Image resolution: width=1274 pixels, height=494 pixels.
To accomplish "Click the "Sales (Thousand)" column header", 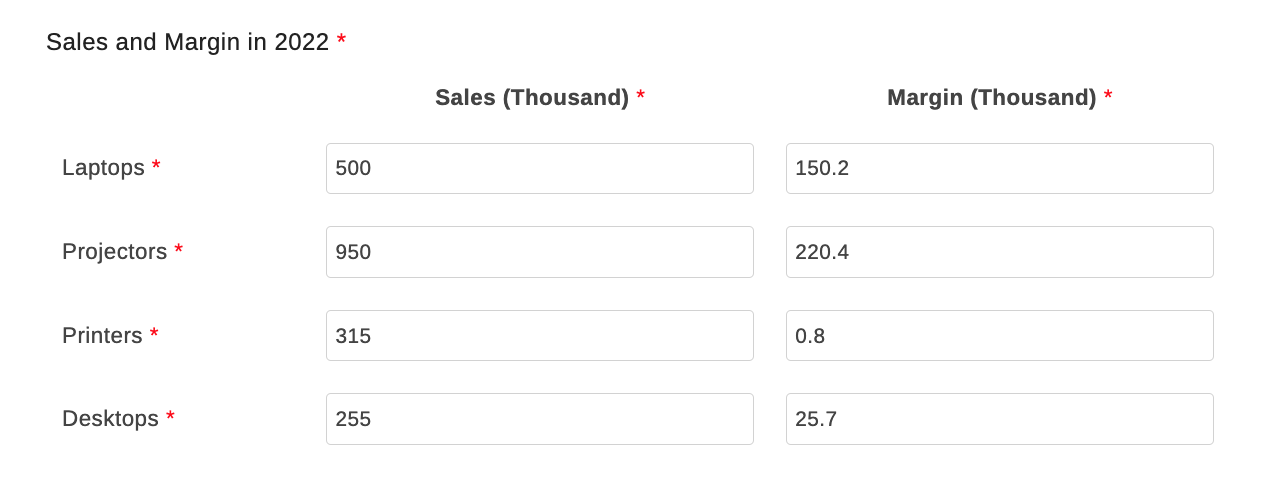I will tap(531, 98).
